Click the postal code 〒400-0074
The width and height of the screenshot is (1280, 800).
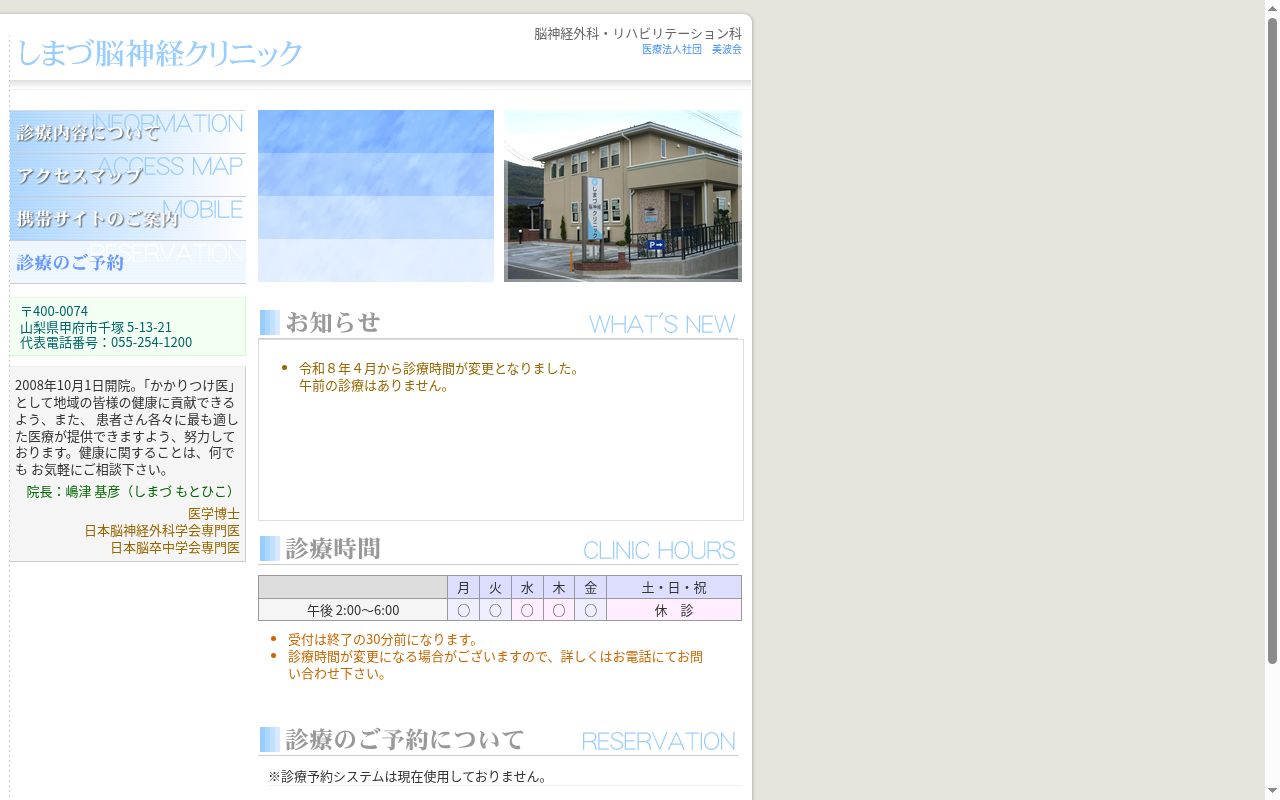(x=54, y=311)
